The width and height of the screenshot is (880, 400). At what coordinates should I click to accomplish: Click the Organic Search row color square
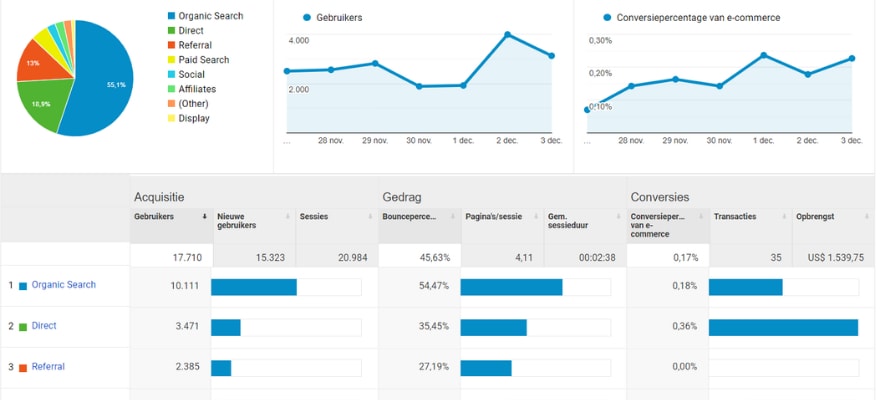(23, 286)
